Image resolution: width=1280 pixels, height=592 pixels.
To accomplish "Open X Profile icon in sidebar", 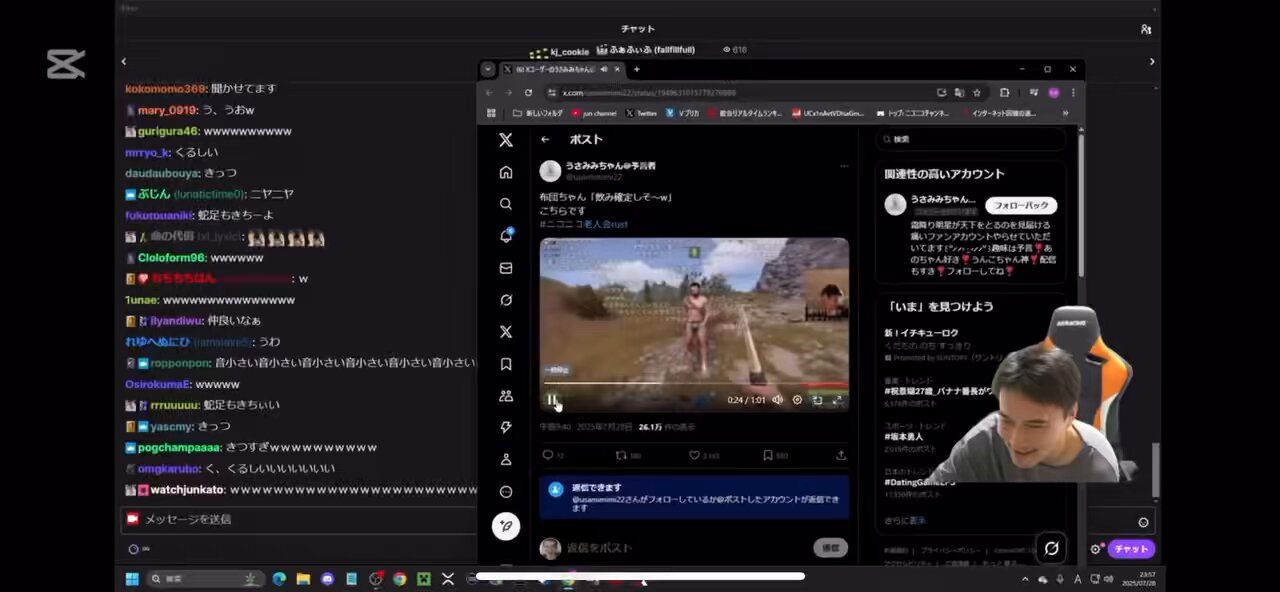I will coord(506,459).
